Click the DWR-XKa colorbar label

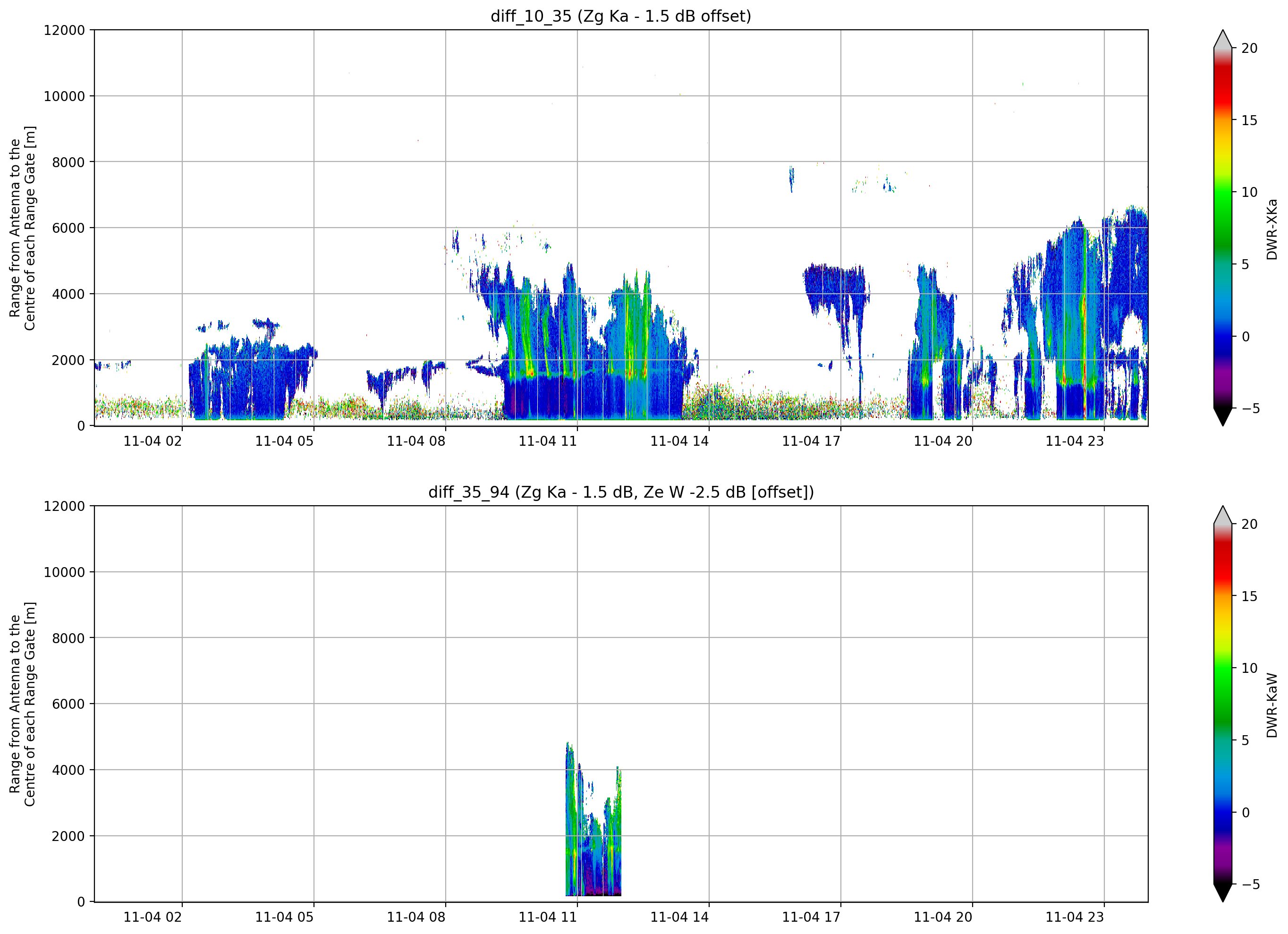[x=1271, y=229]
